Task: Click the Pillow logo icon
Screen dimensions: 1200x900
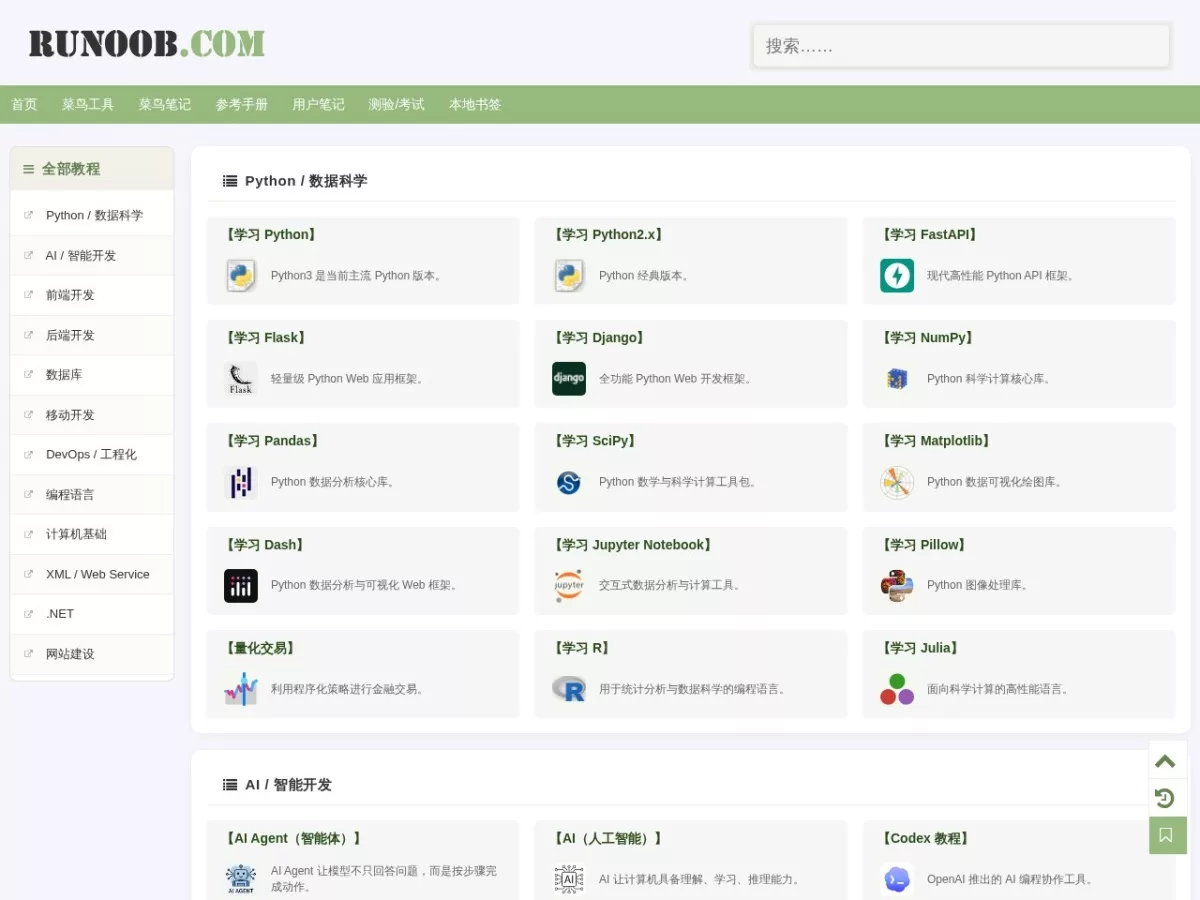Action: (897, 586)
